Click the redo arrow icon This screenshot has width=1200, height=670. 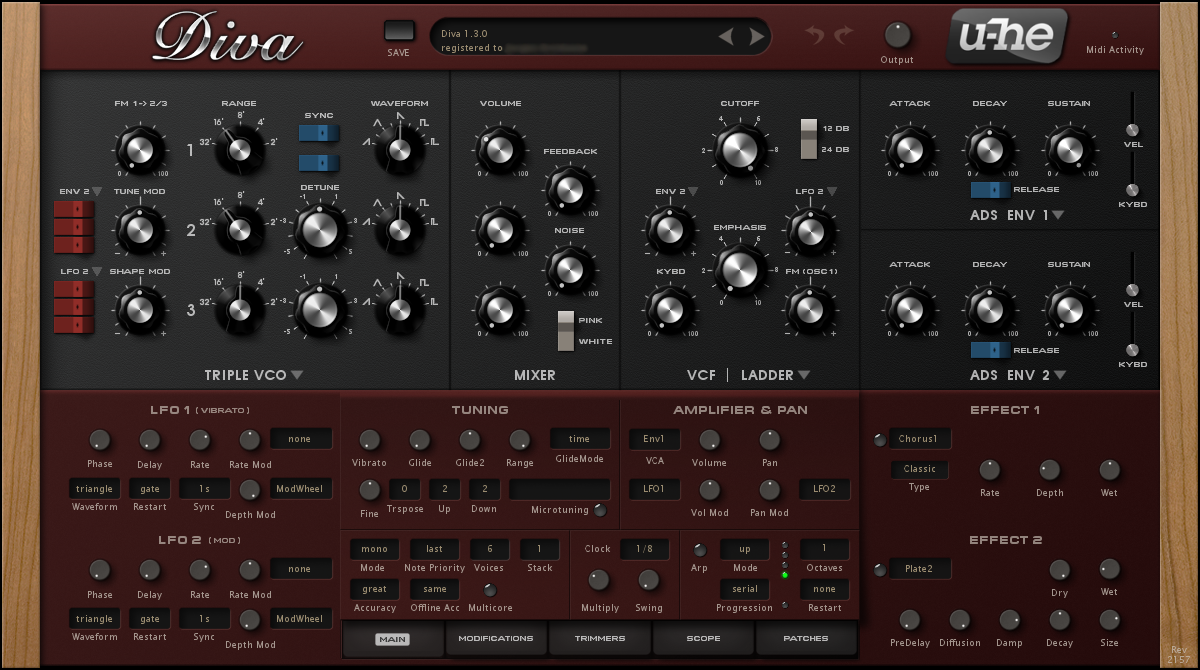point(844,35)
